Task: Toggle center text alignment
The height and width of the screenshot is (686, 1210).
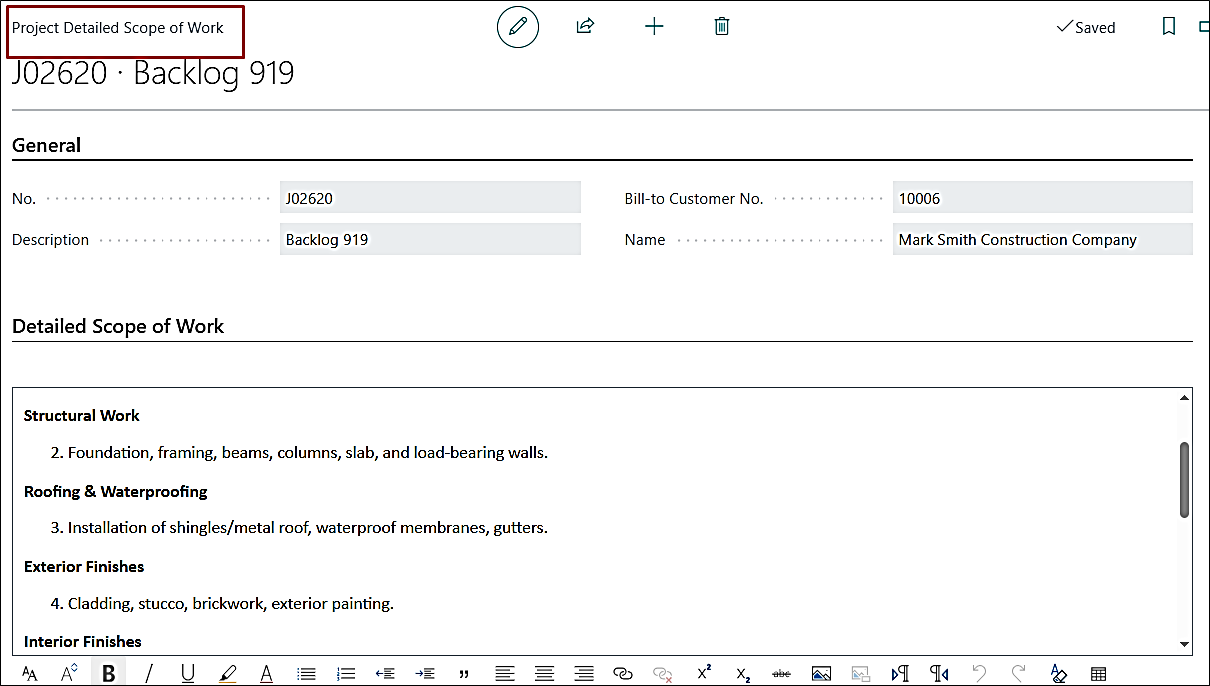Action: (544, 673)
